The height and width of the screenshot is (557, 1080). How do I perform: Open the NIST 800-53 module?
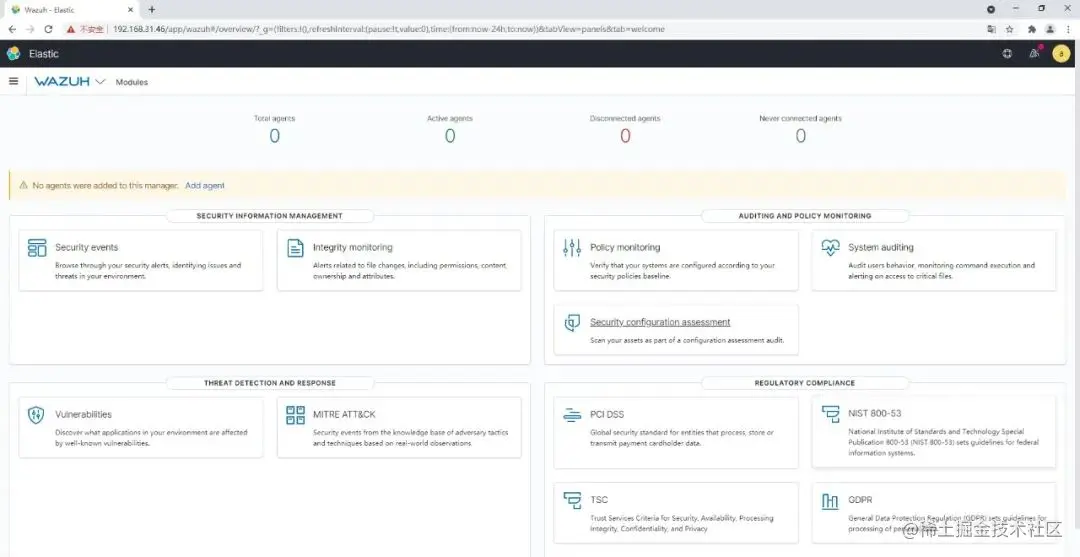(933, 432)
